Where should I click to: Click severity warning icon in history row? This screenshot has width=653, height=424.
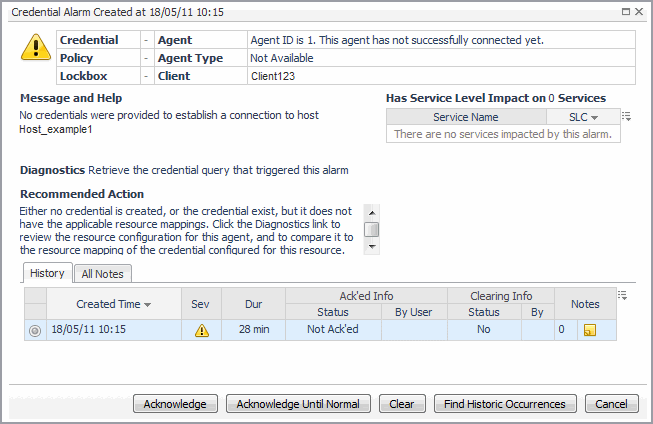(x=202, y=330)
